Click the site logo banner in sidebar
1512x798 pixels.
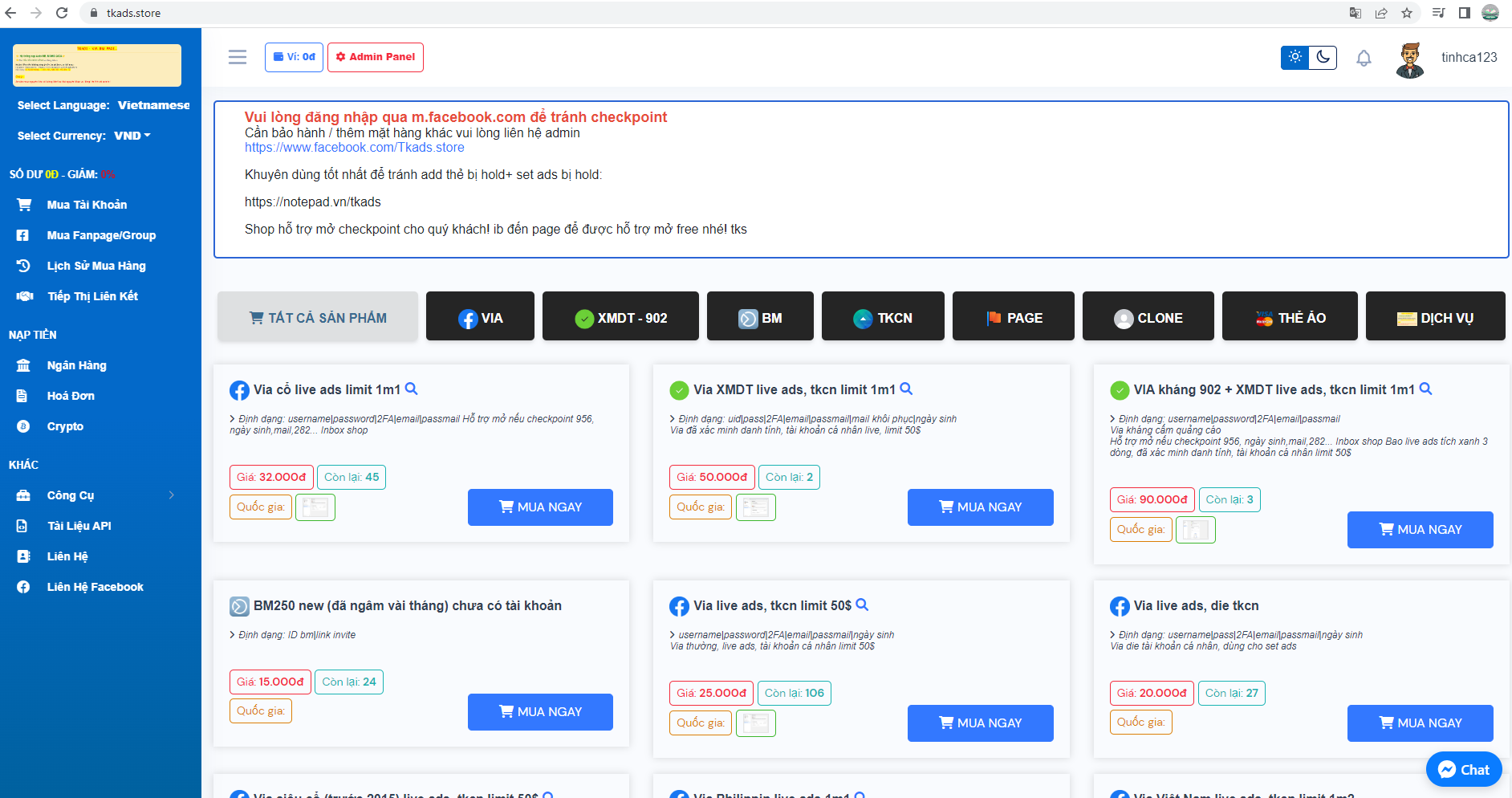pyautogui.click(x=97, y=65)
